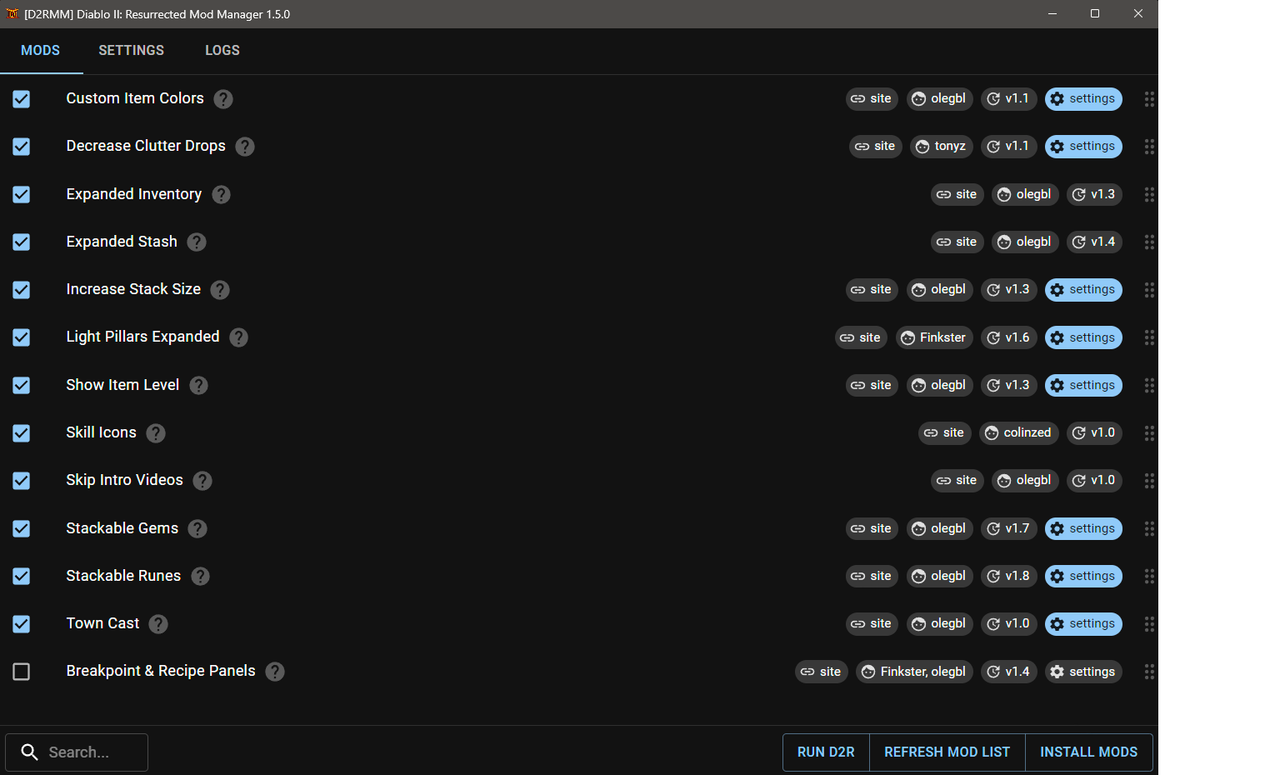This screenshot has height=775, width=1280.
Task: Click the help icon next to Breakpoint & Recipe Panels
Action: click(x=274, y=671)
